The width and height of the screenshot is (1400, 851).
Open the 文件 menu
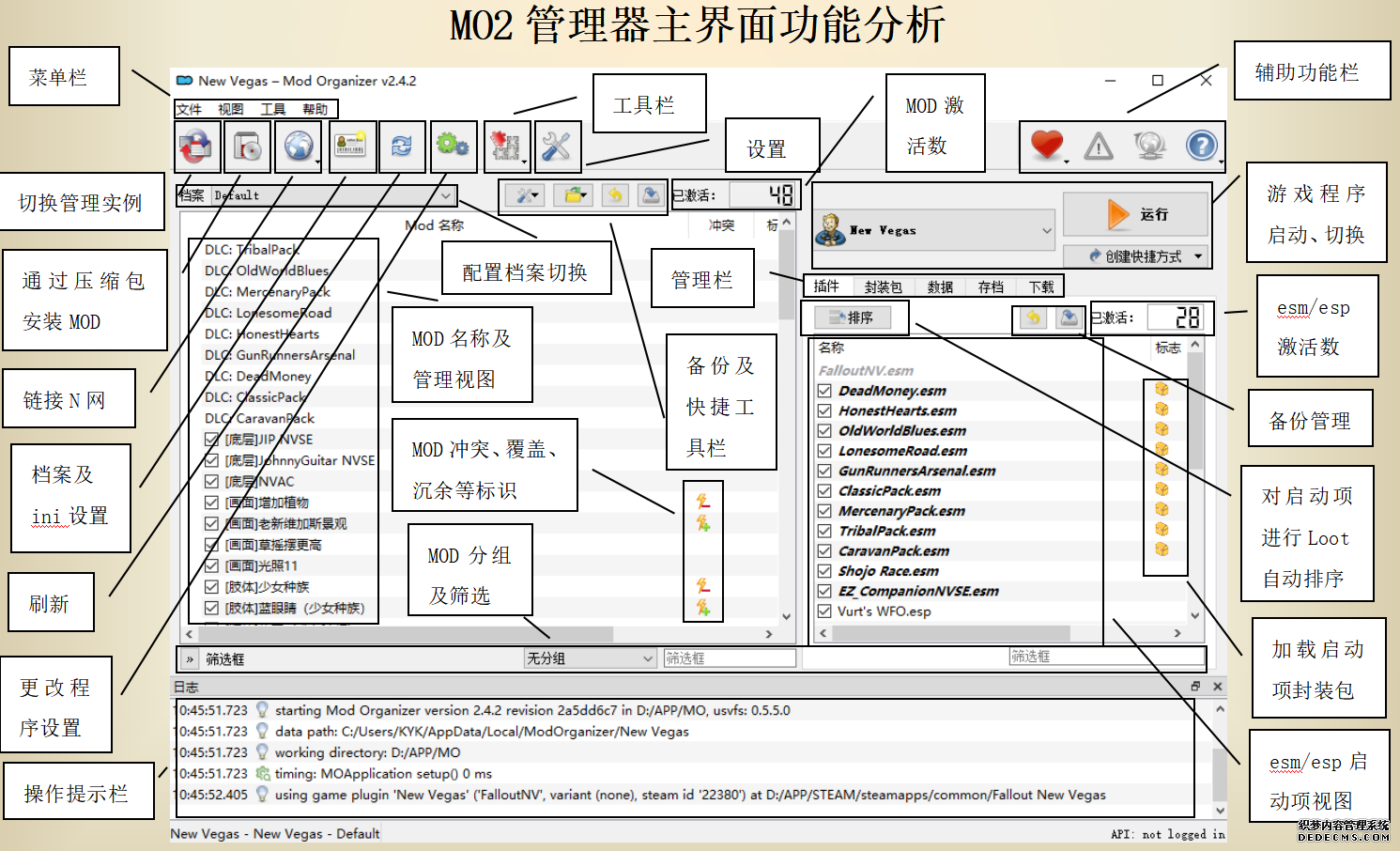click(x=190, y=109)
